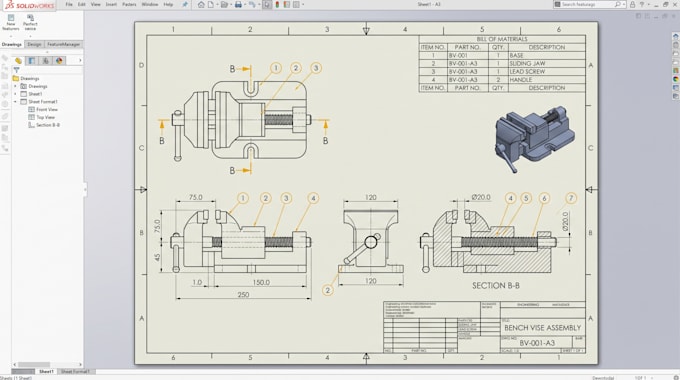Switch to the FeatureManager tab
The width and height of the screenshot is (680, 380).
[x=63, y=44]
